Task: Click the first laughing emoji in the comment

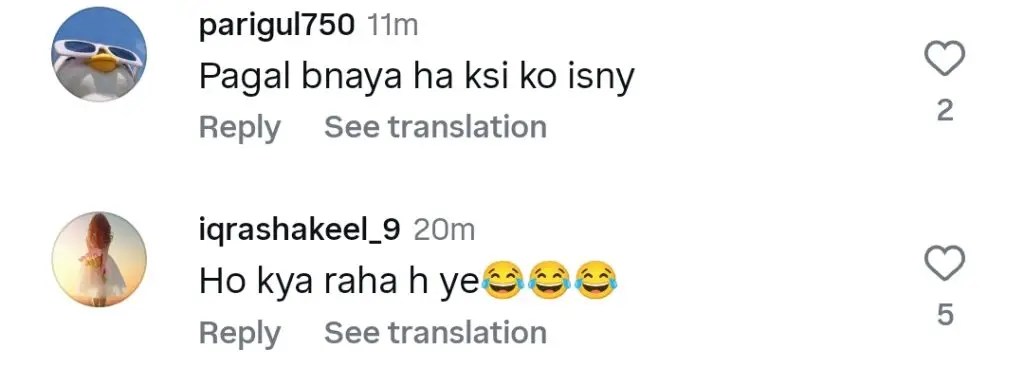Action: 502,280
